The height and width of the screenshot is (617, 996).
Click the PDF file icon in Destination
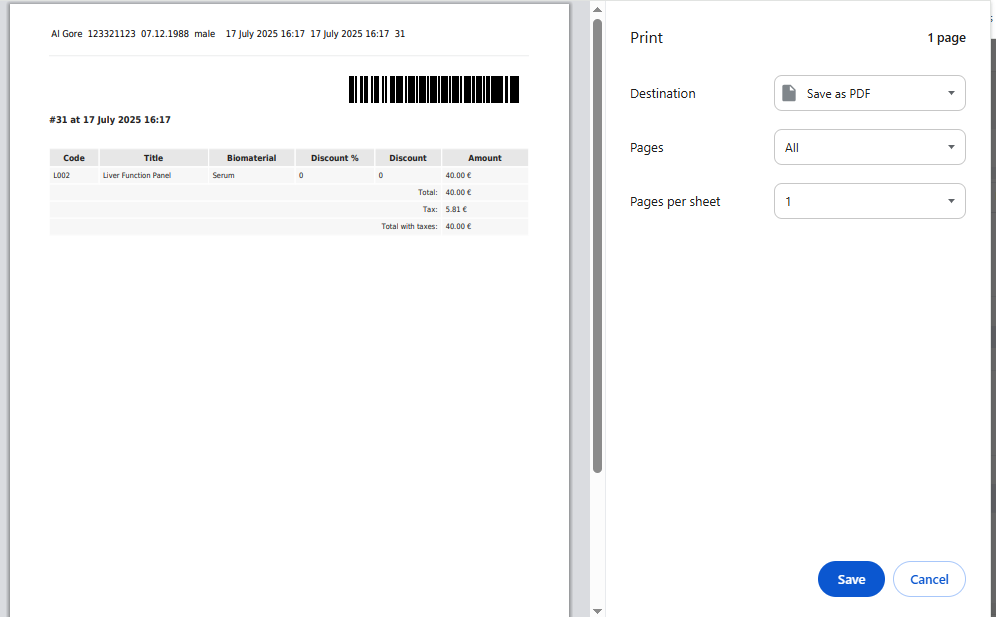click(x=789, y=93)
